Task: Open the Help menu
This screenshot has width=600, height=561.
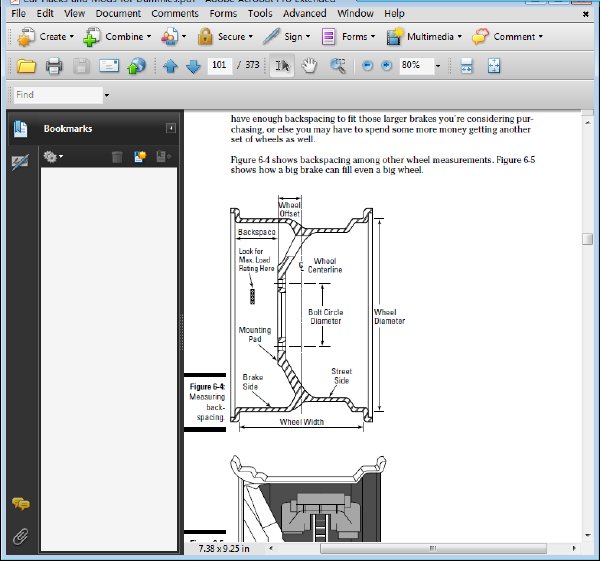Action: pos(394,13)
